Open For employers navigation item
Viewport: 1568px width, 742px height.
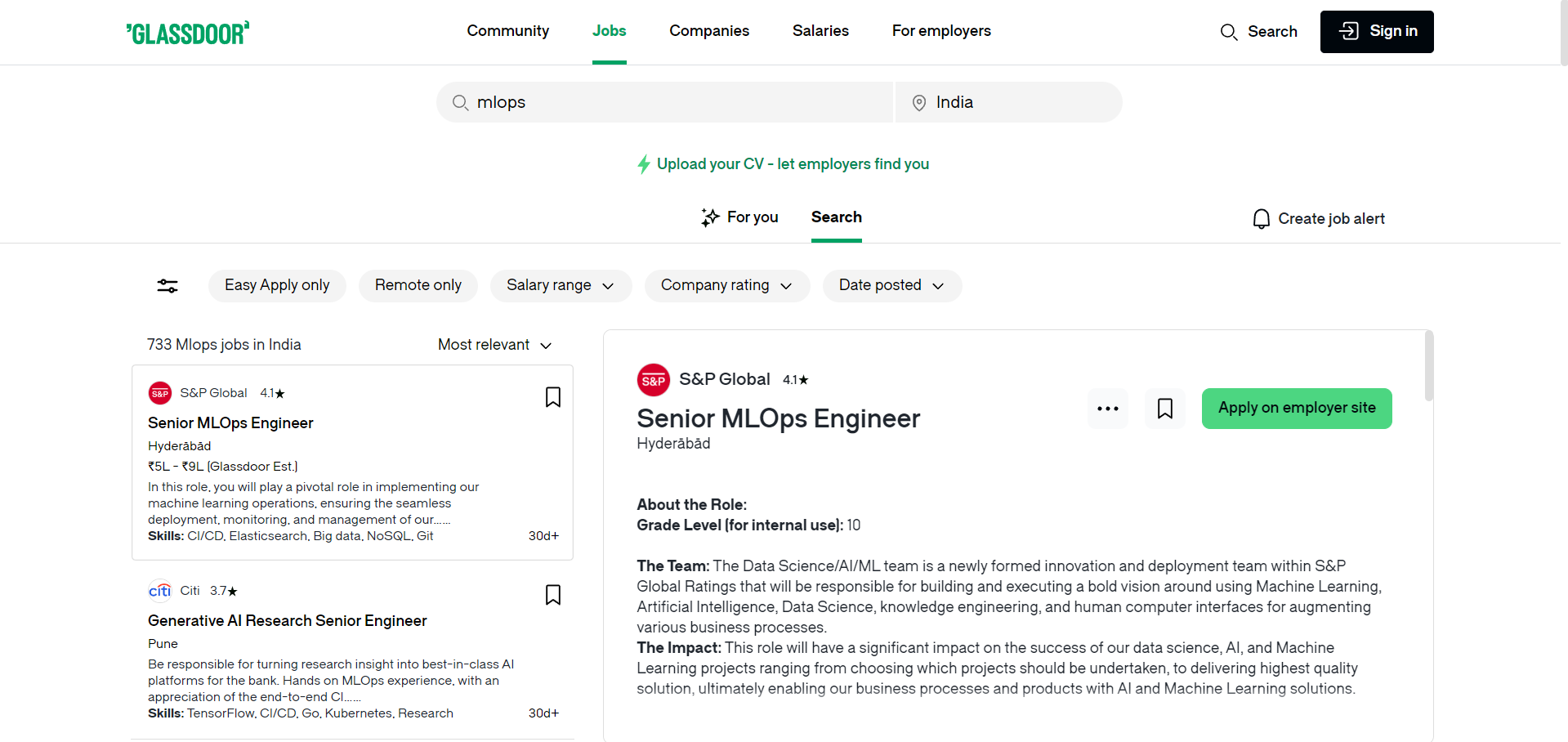point(941,31)
